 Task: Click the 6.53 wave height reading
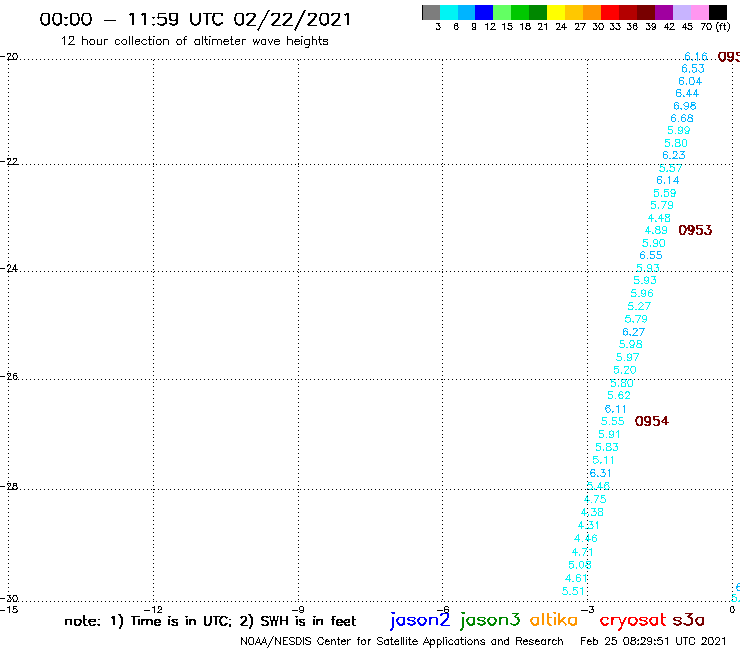(x=693, y=69)
